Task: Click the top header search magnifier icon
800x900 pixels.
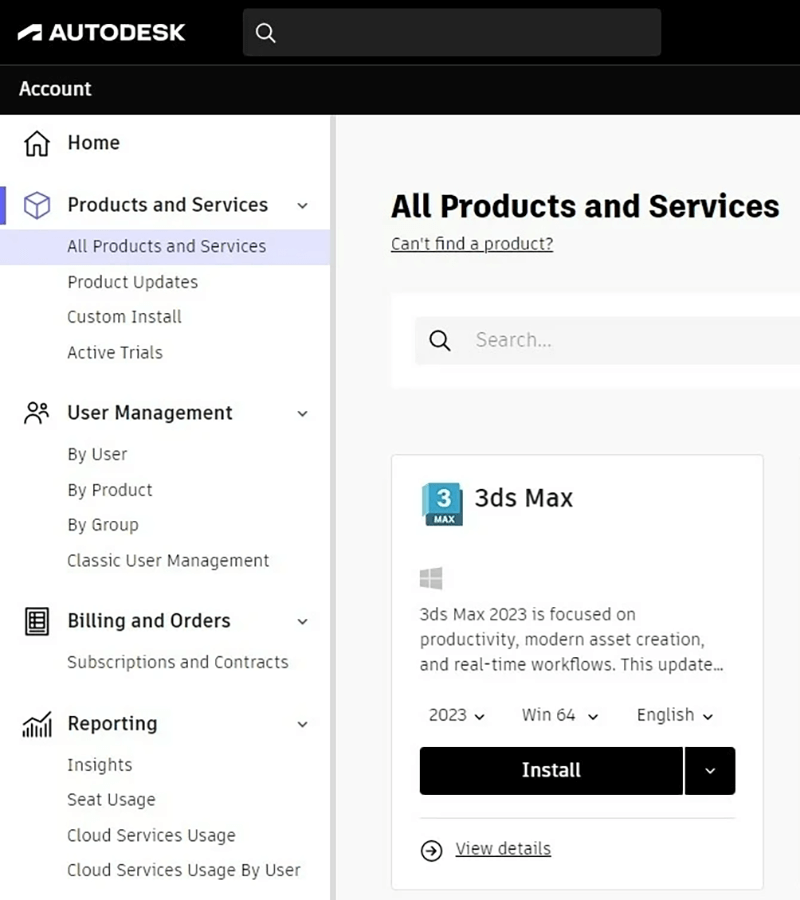Action: click(265, 33)
